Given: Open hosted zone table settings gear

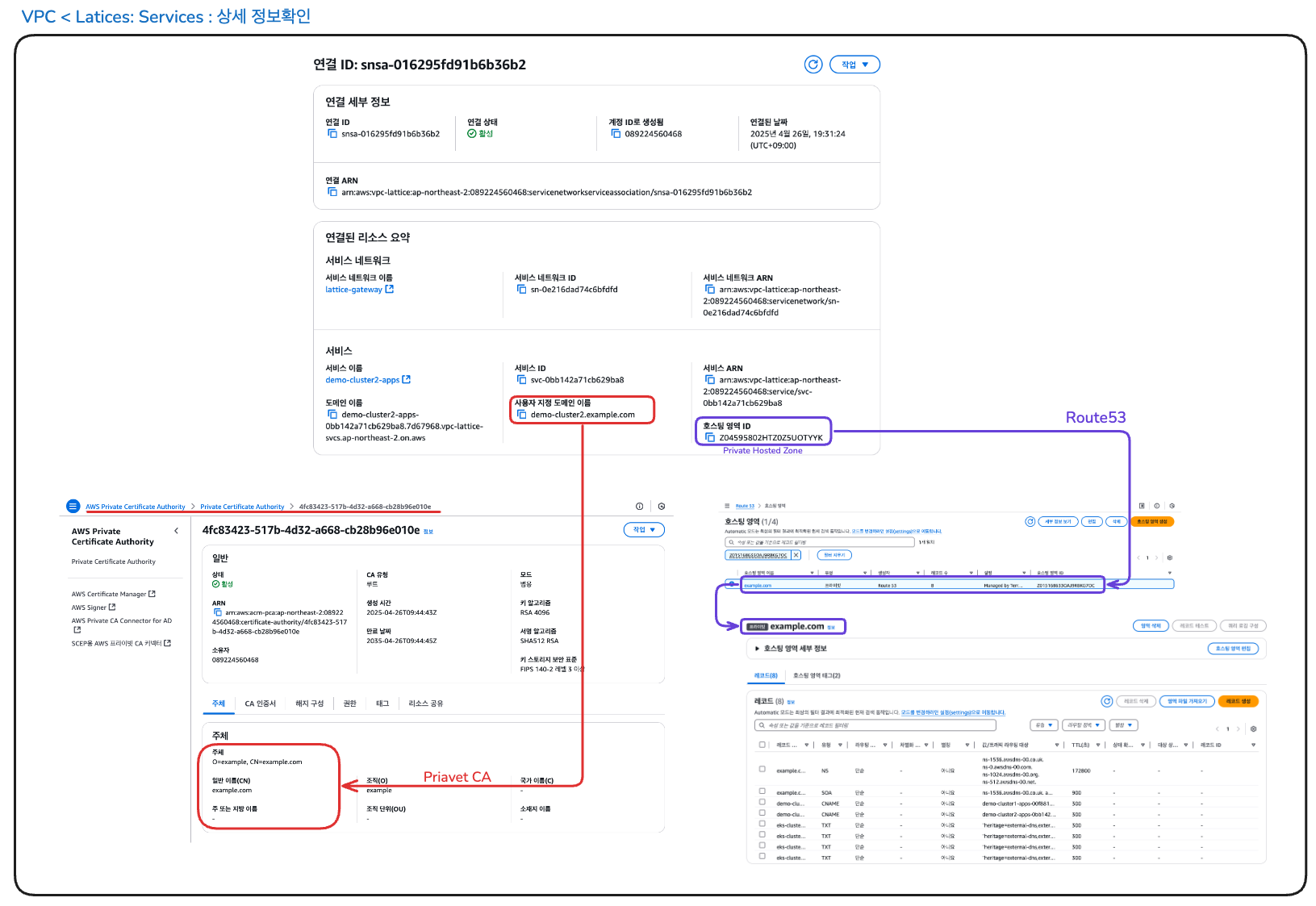Looking at the screenshot, I should coord(1170,557).
